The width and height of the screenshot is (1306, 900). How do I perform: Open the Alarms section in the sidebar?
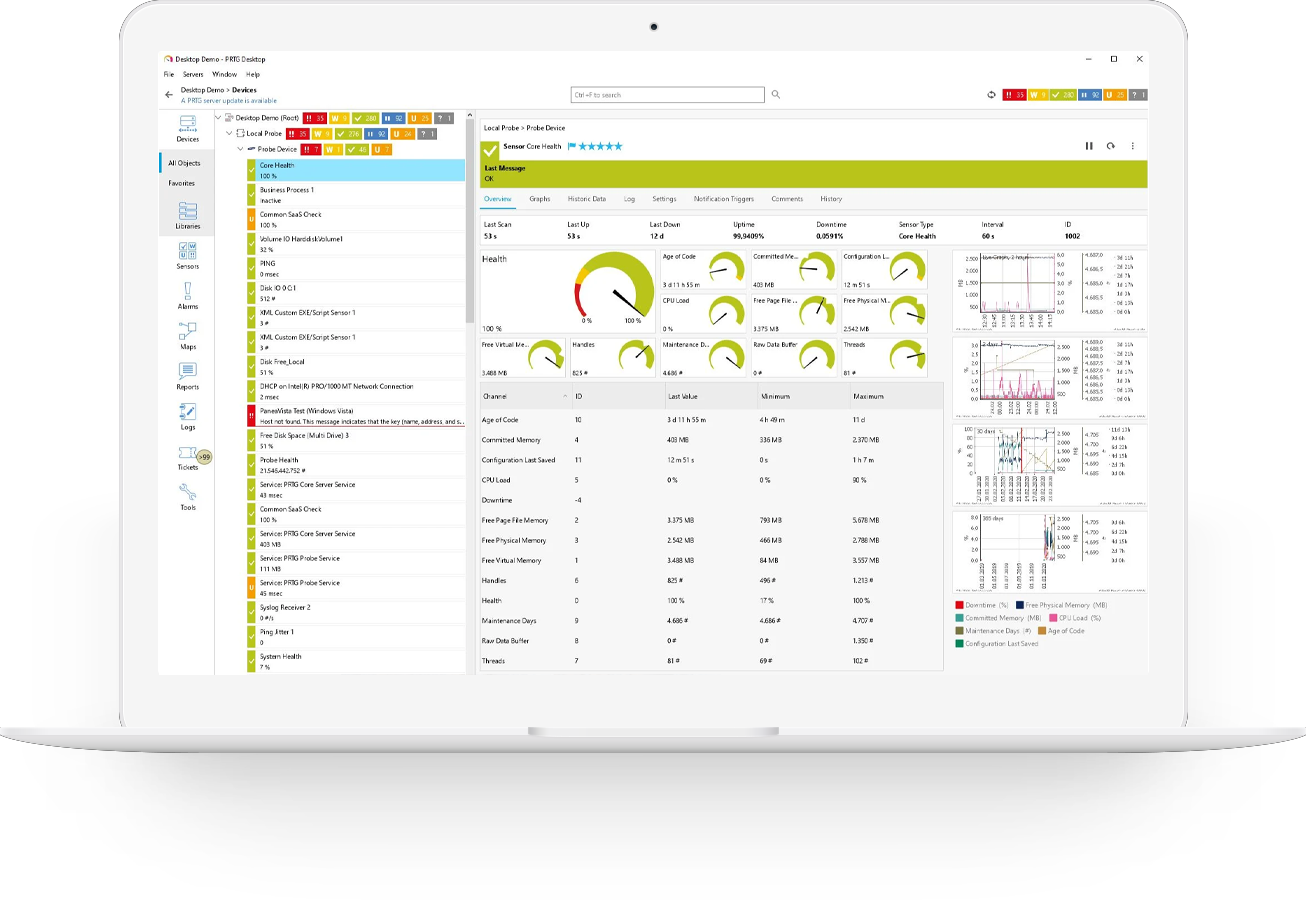coord(187,296)
